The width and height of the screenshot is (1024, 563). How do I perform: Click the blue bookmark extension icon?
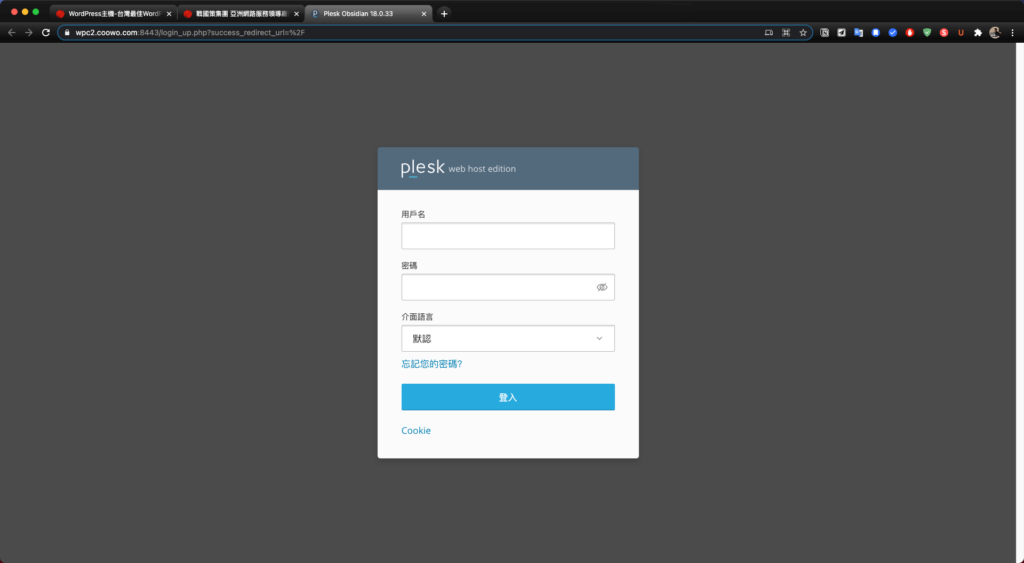pyautogui.click(x=876, y=33)
